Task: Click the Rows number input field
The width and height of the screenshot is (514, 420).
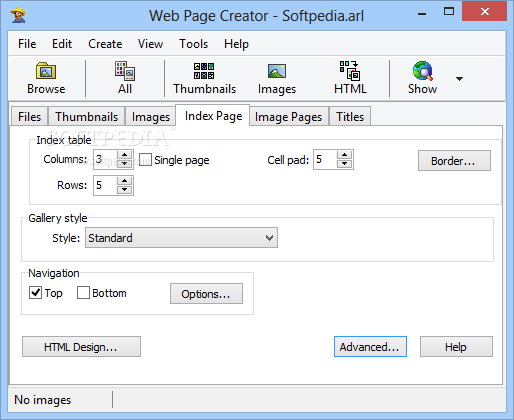Action: (x=105, y=185)
